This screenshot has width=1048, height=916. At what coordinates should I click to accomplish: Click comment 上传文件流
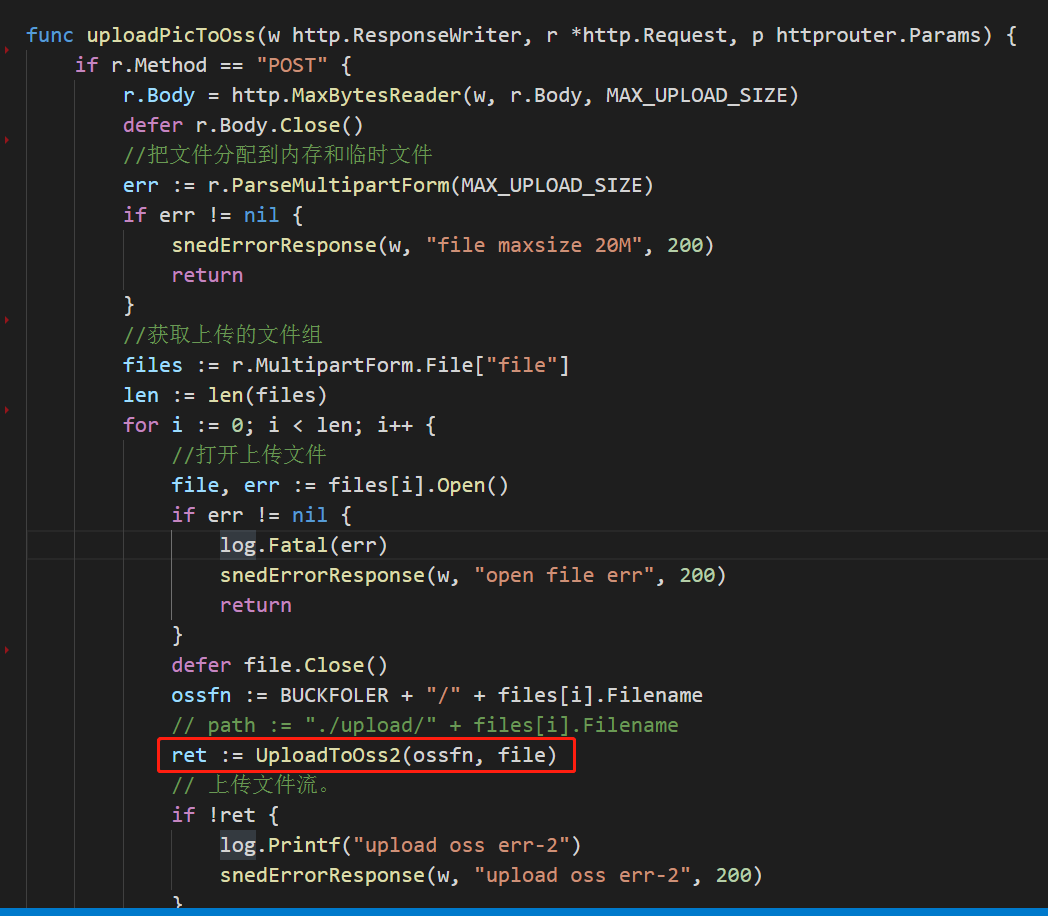(x=251, y=785)
